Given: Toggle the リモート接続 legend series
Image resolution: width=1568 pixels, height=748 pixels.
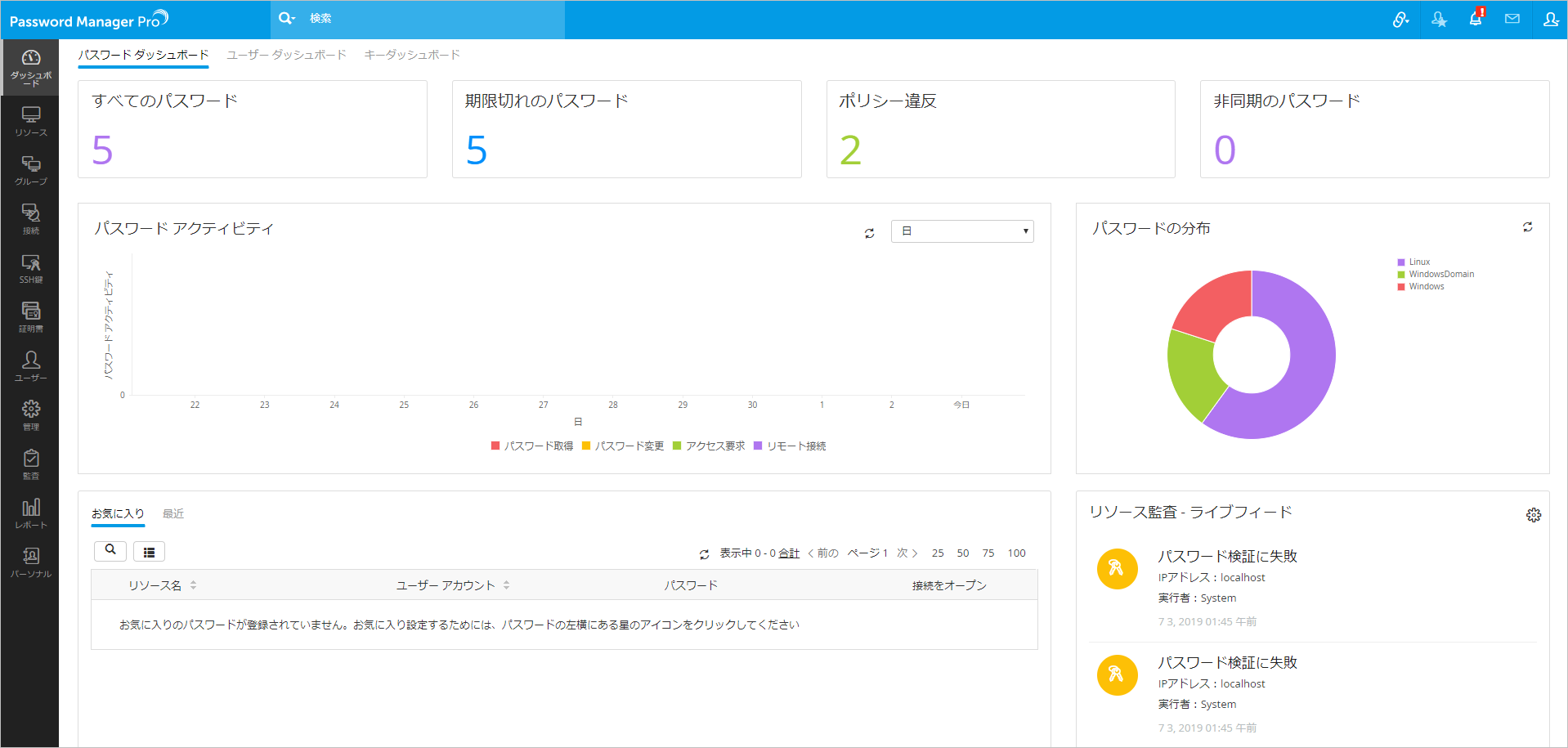Looking at the screenshot, I should tap(790, 446).
